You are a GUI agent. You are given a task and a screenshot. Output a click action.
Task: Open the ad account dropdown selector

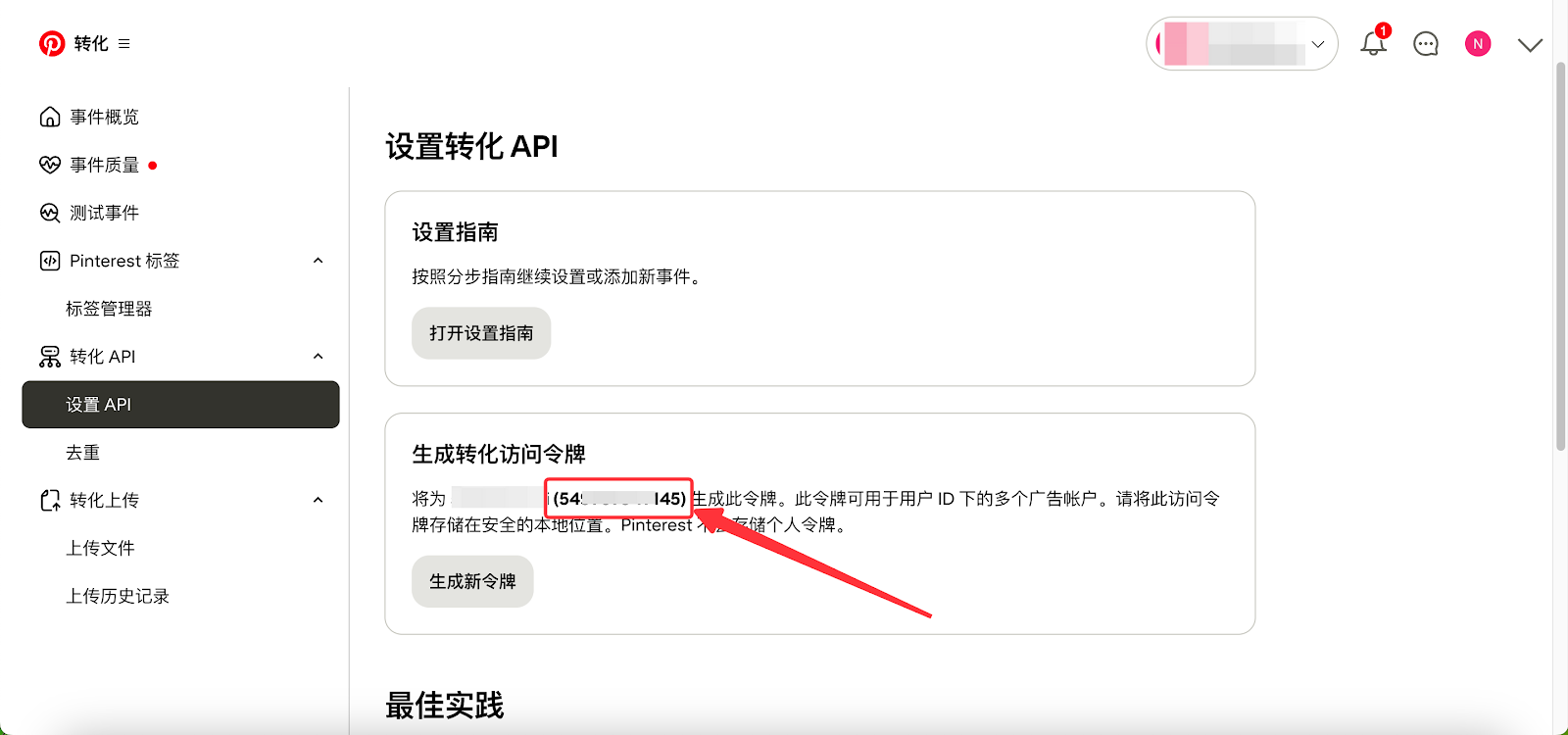(x=1242, y=44)
